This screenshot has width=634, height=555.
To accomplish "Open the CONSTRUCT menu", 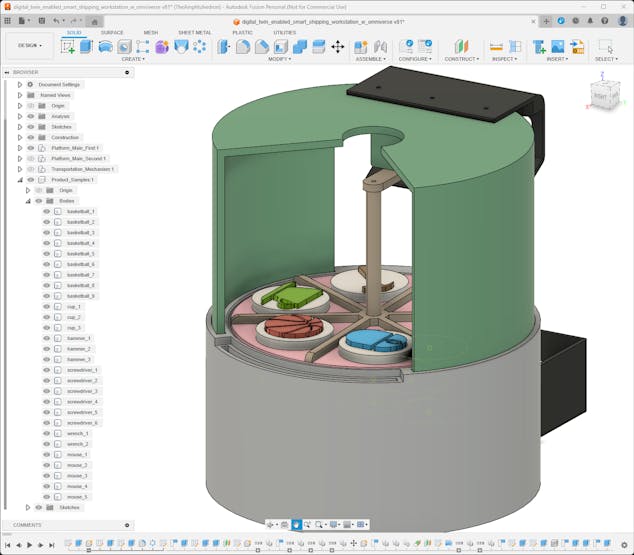I will [x=461, y=59].
